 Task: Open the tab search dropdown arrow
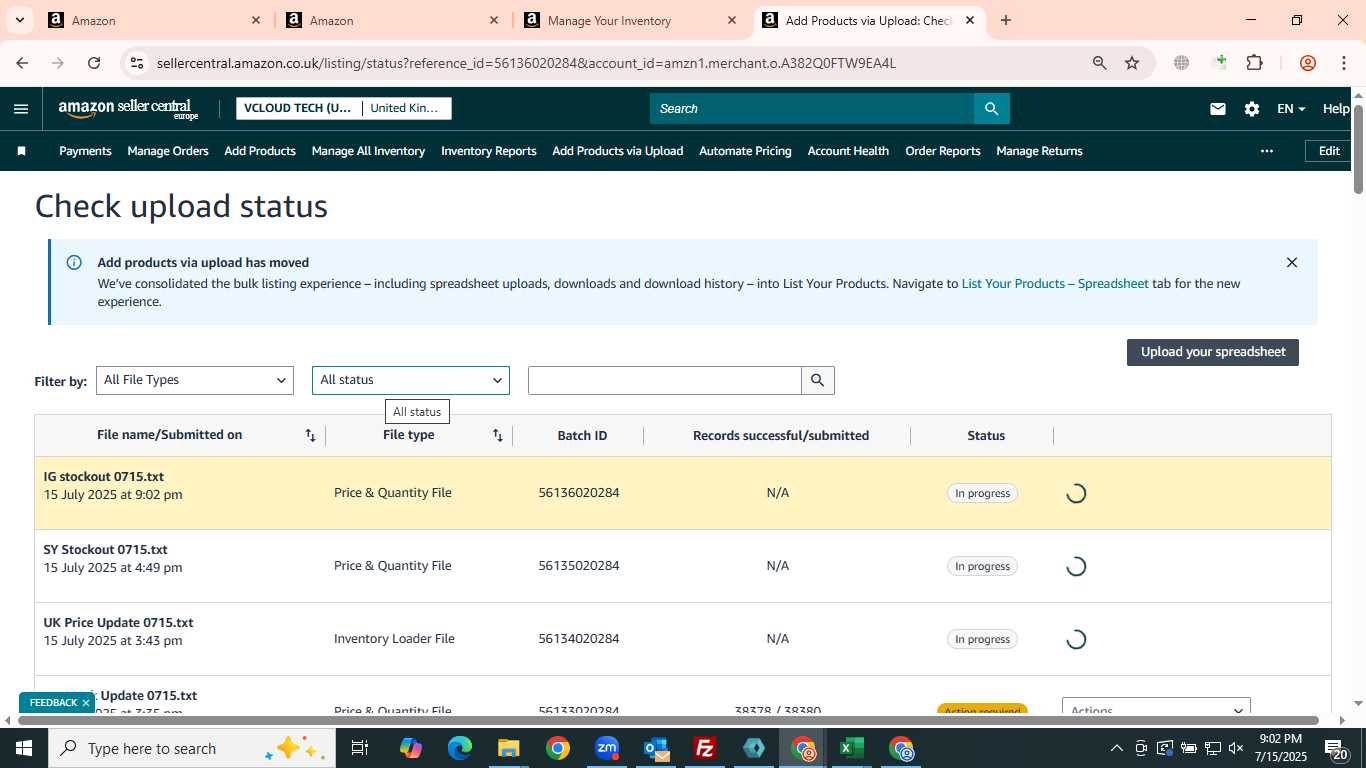(19, 20)
